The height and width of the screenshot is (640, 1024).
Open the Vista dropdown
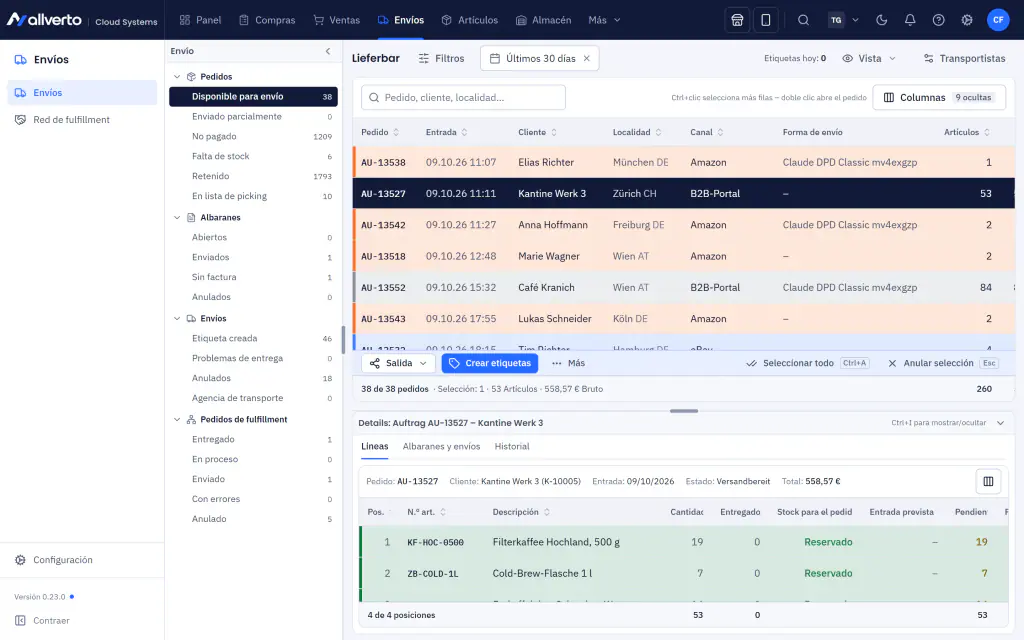[869, 58]
